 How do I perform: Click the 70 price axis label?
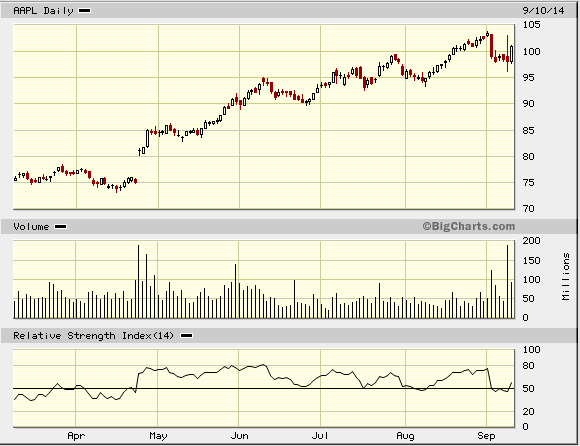529,209
